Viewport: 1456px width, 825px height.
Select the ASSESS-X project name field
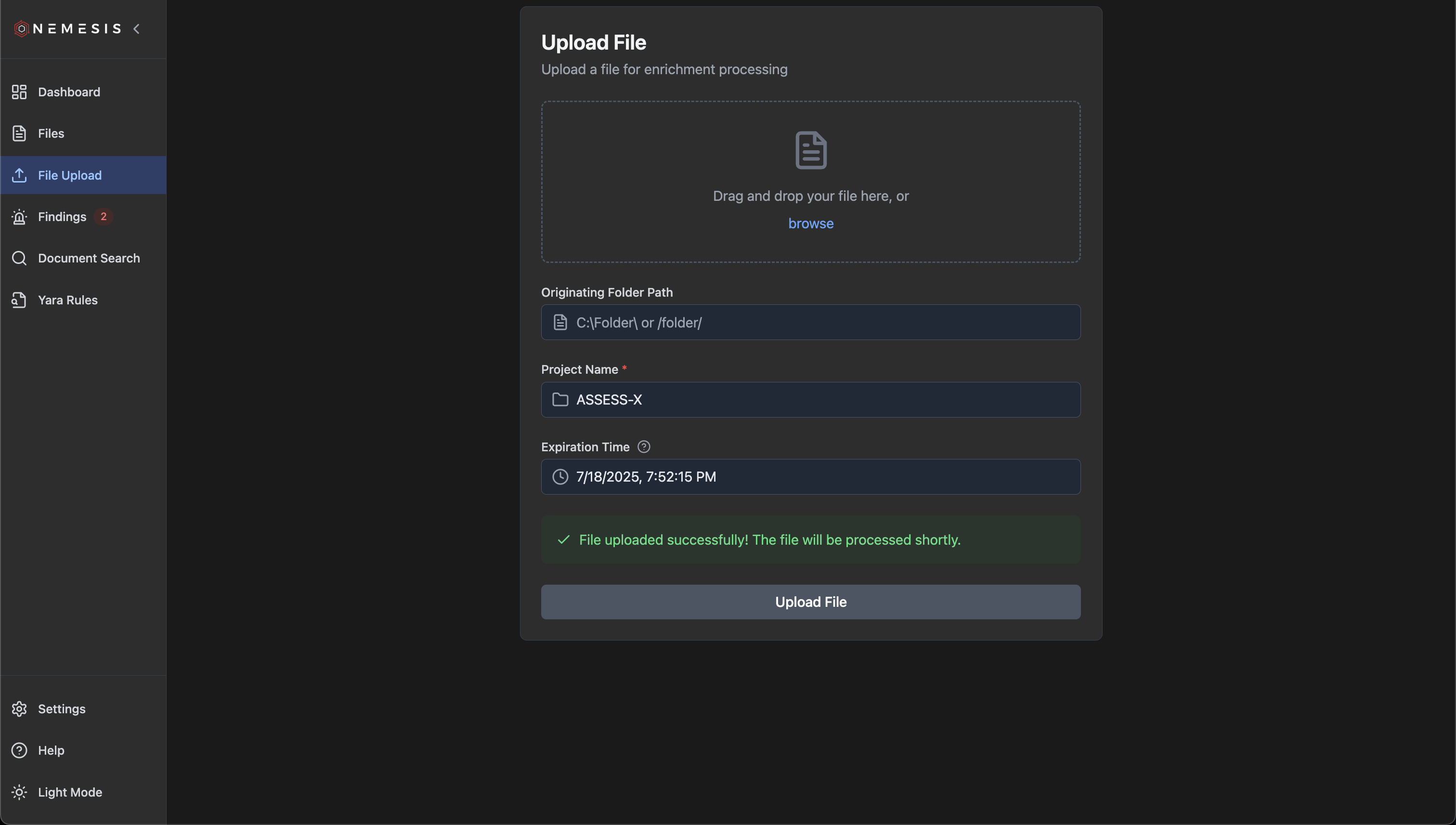[x=810, y=399]
